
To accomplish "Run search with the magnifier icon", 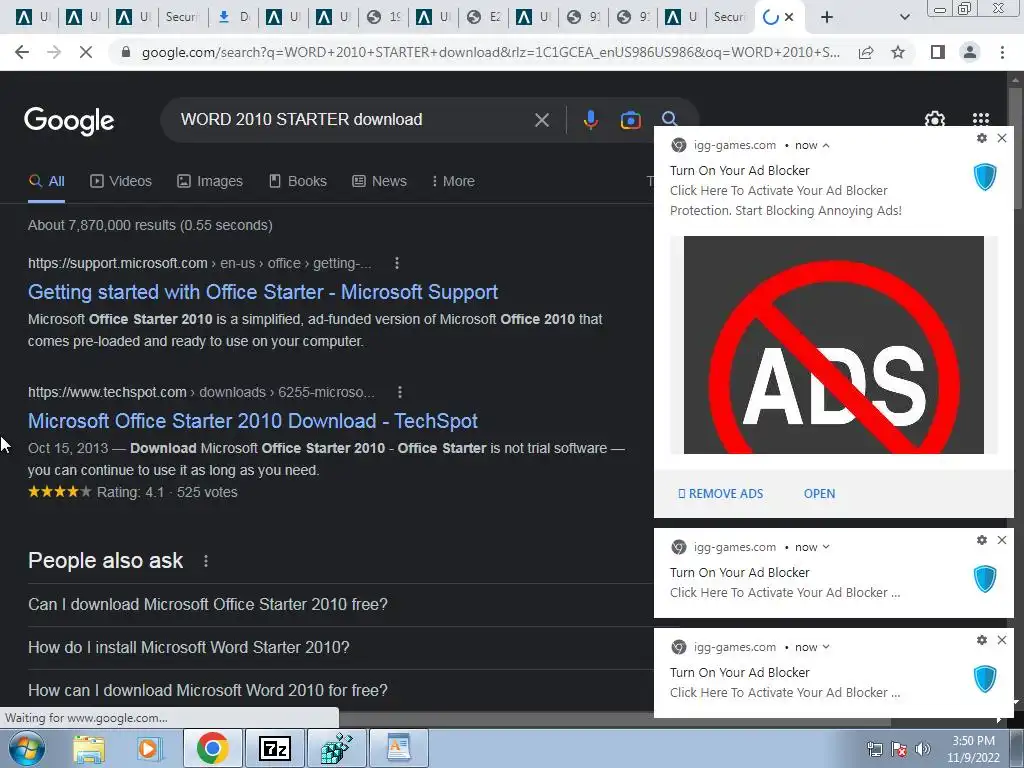I will [x=669, y=118].
